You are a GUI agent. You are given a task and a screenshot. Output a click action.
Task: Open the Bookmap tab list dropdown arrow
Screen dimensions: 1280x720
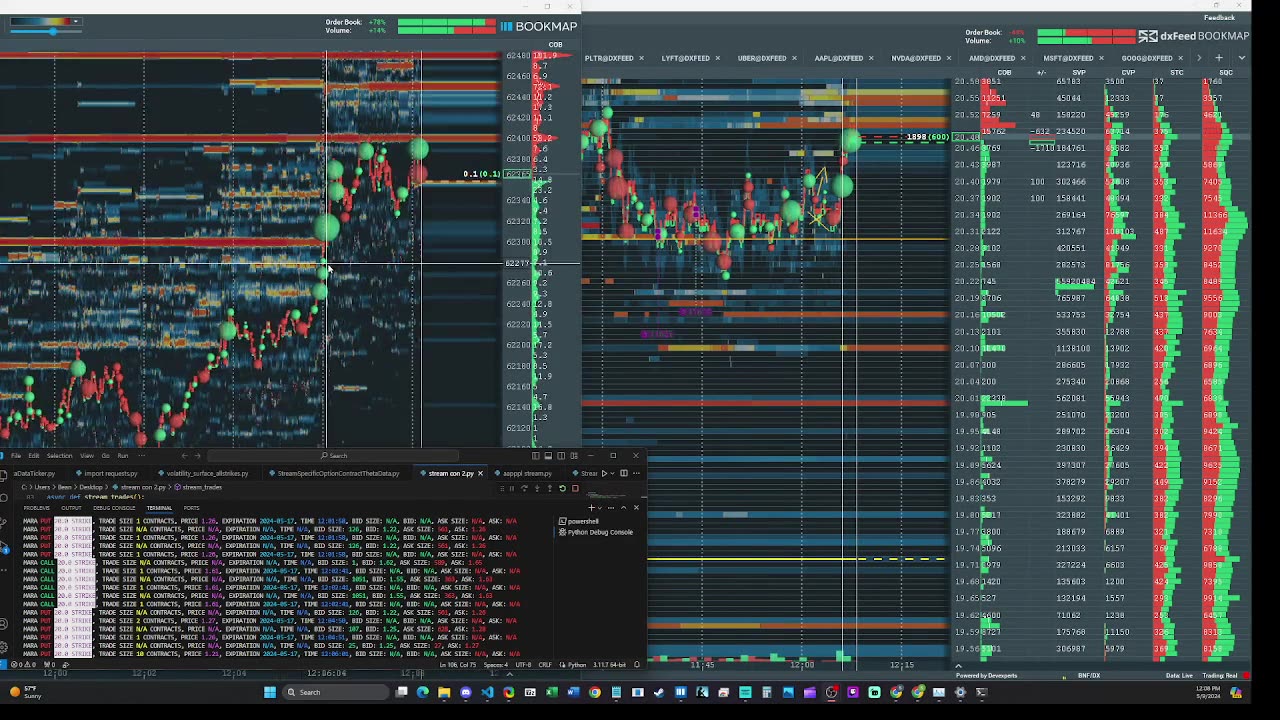pos(1242,58)
